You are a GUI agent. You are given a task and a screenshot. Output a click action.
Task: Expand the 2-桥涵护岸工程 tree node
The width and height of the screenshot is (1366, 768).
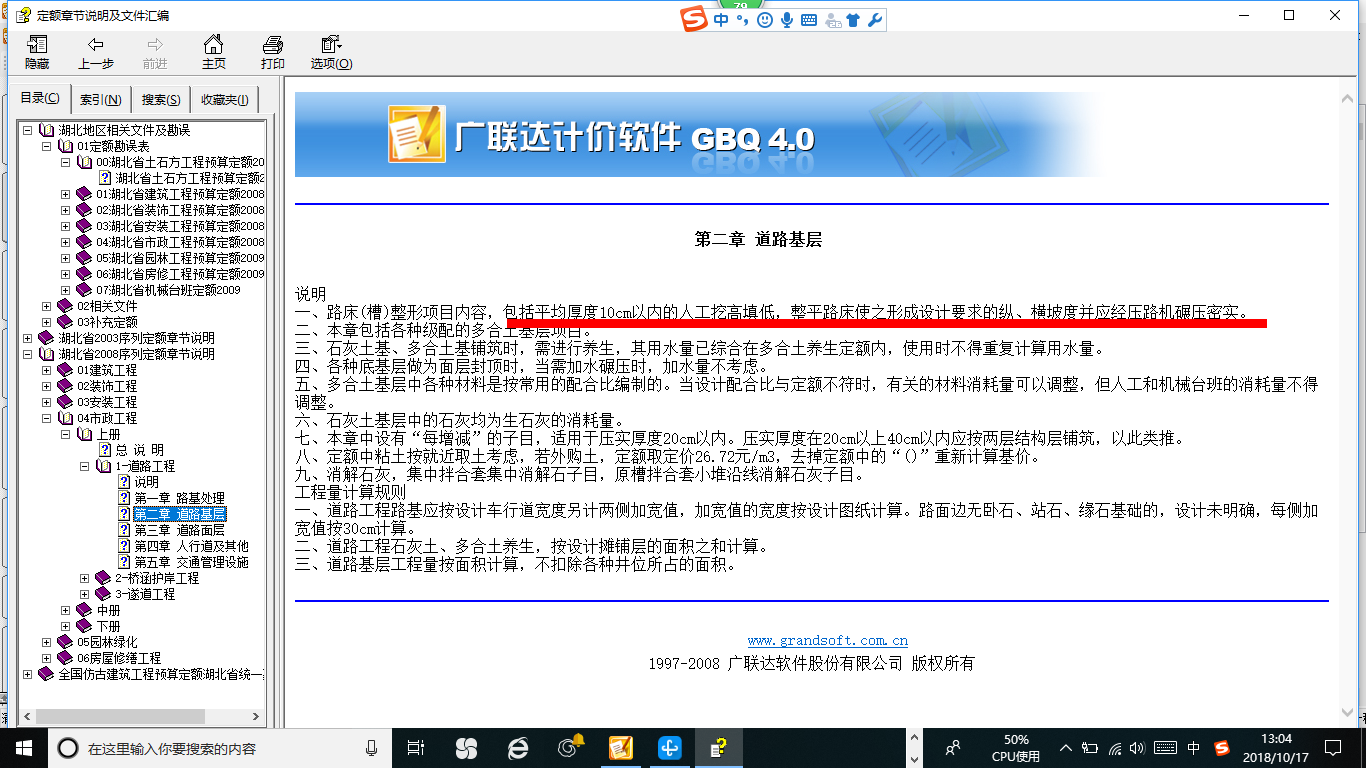click(x=85, y=578)
